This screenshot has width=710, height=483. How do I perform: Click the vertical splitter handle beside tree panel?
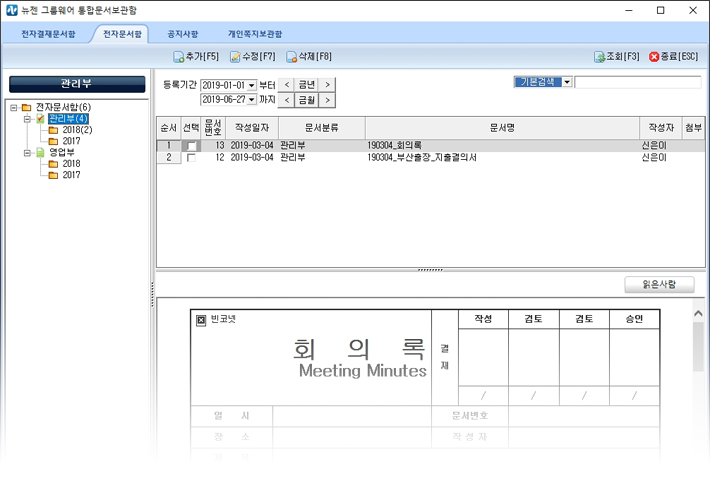click(152, 294)
